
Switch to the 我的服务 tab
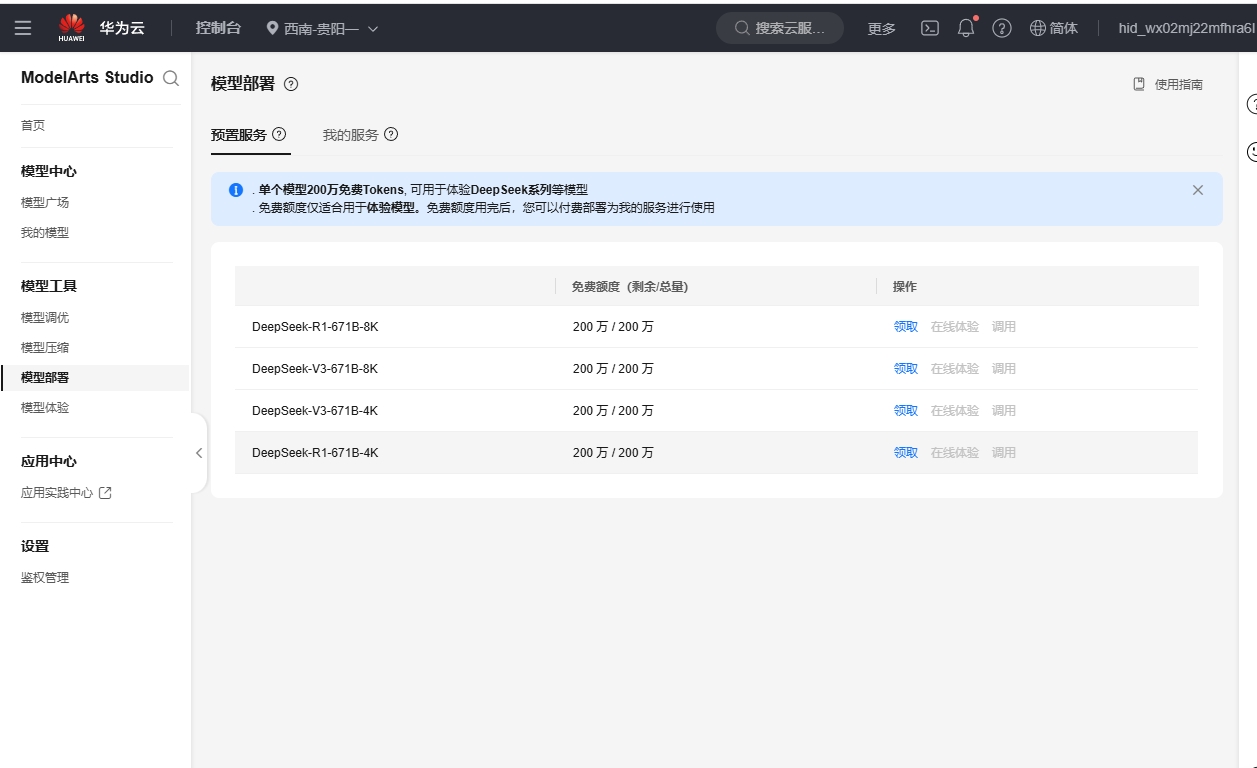[x=350, y=135]
